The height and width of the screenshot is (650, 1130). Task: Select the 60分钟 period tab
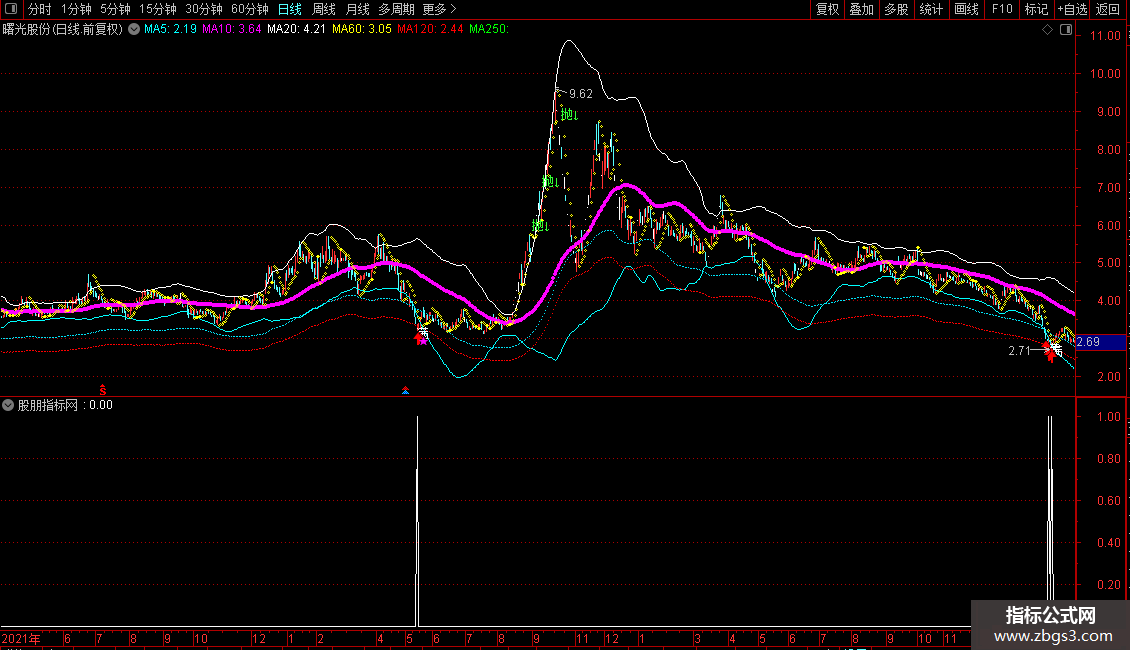click(250, 9)
